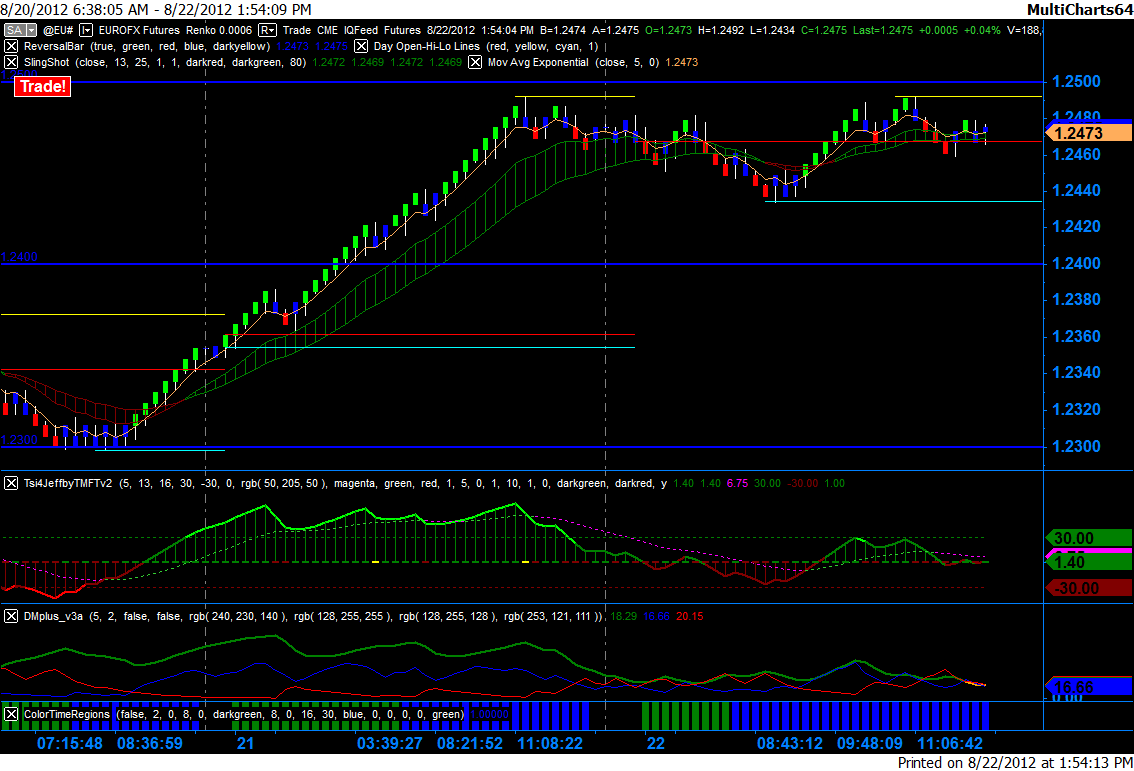Screen dimensions: 1134x771
Task: Click the ColorTimeRegions parameters text
Action: click(x=290, y=715)
